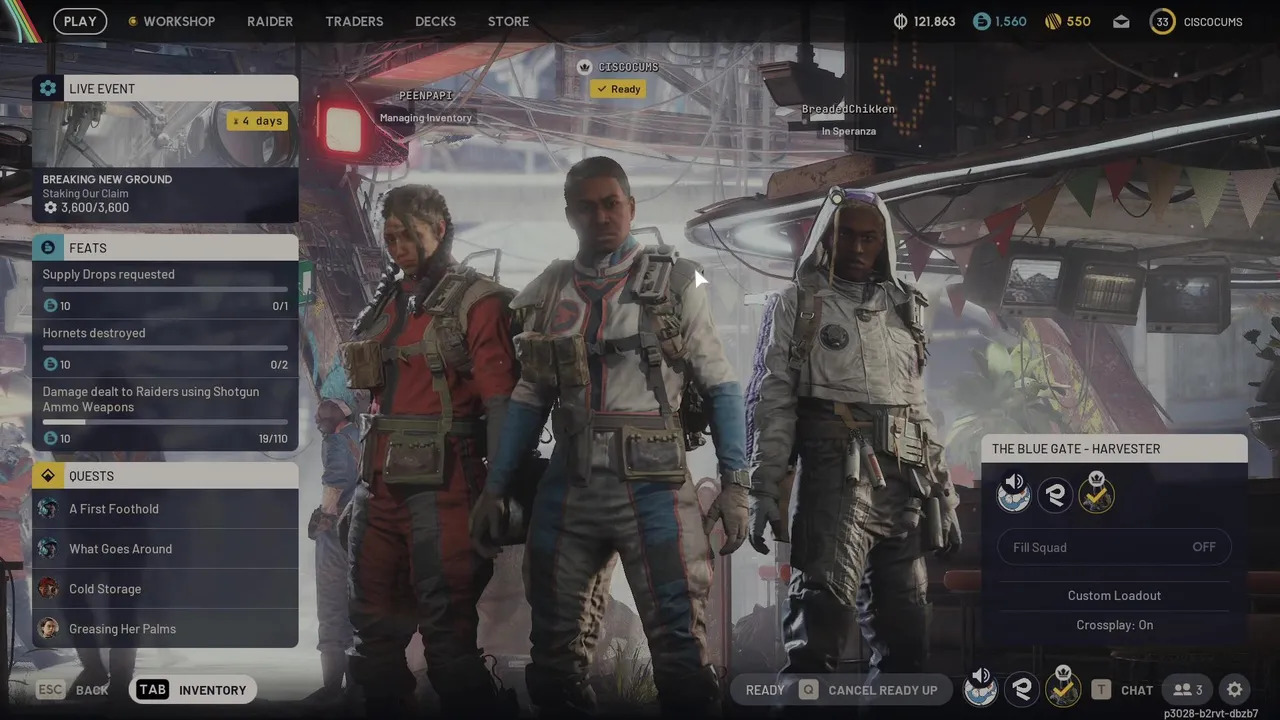The height and width of the screenshot is (720, 1280).
Task: Open Inventory via TAB button
Action: 193,690
